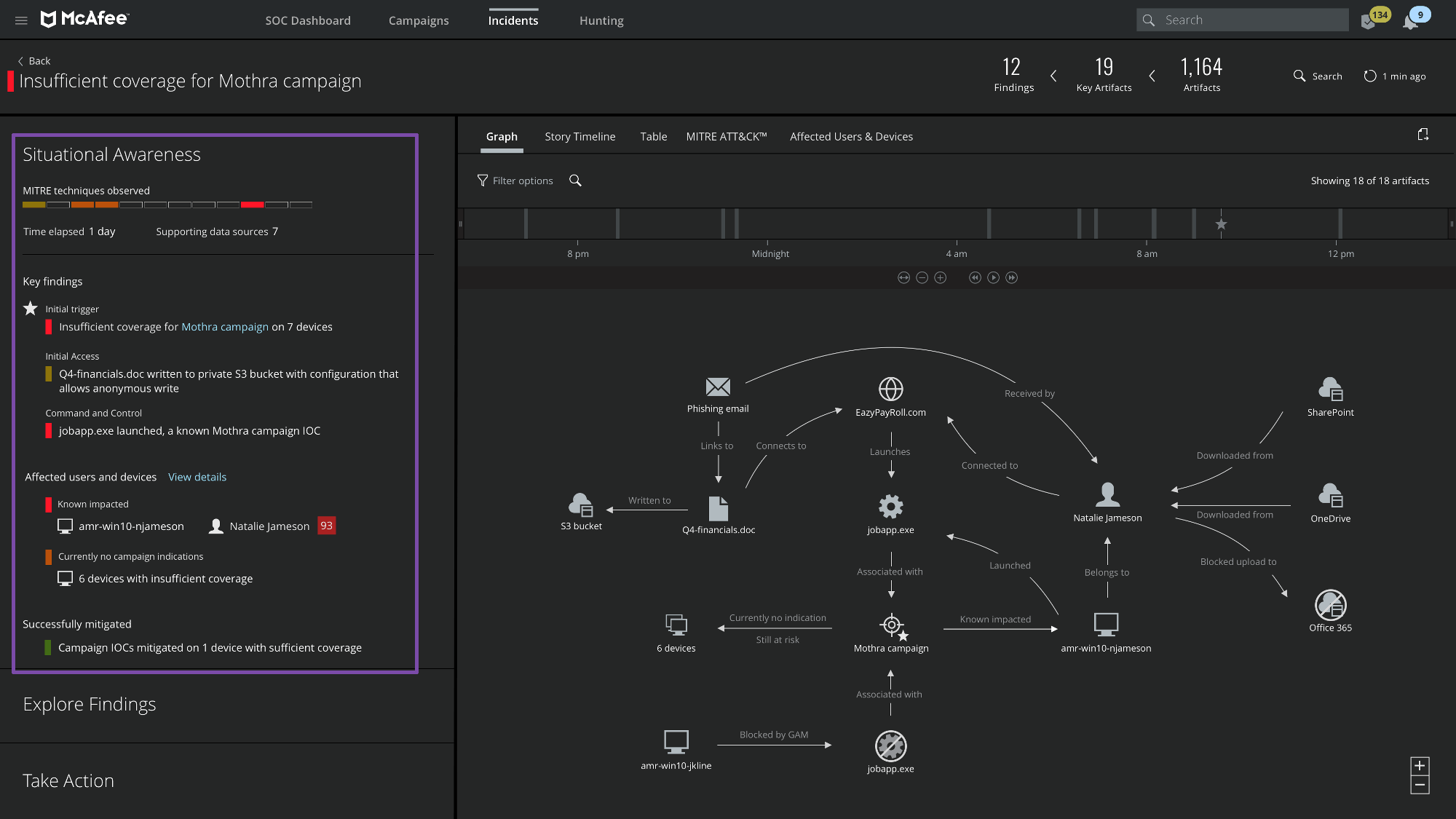The height and width of the screenshot is (819, 1456).
Task: Select the amr-win10-njameson device node in graph
Action: click(x=1106, y=624)
